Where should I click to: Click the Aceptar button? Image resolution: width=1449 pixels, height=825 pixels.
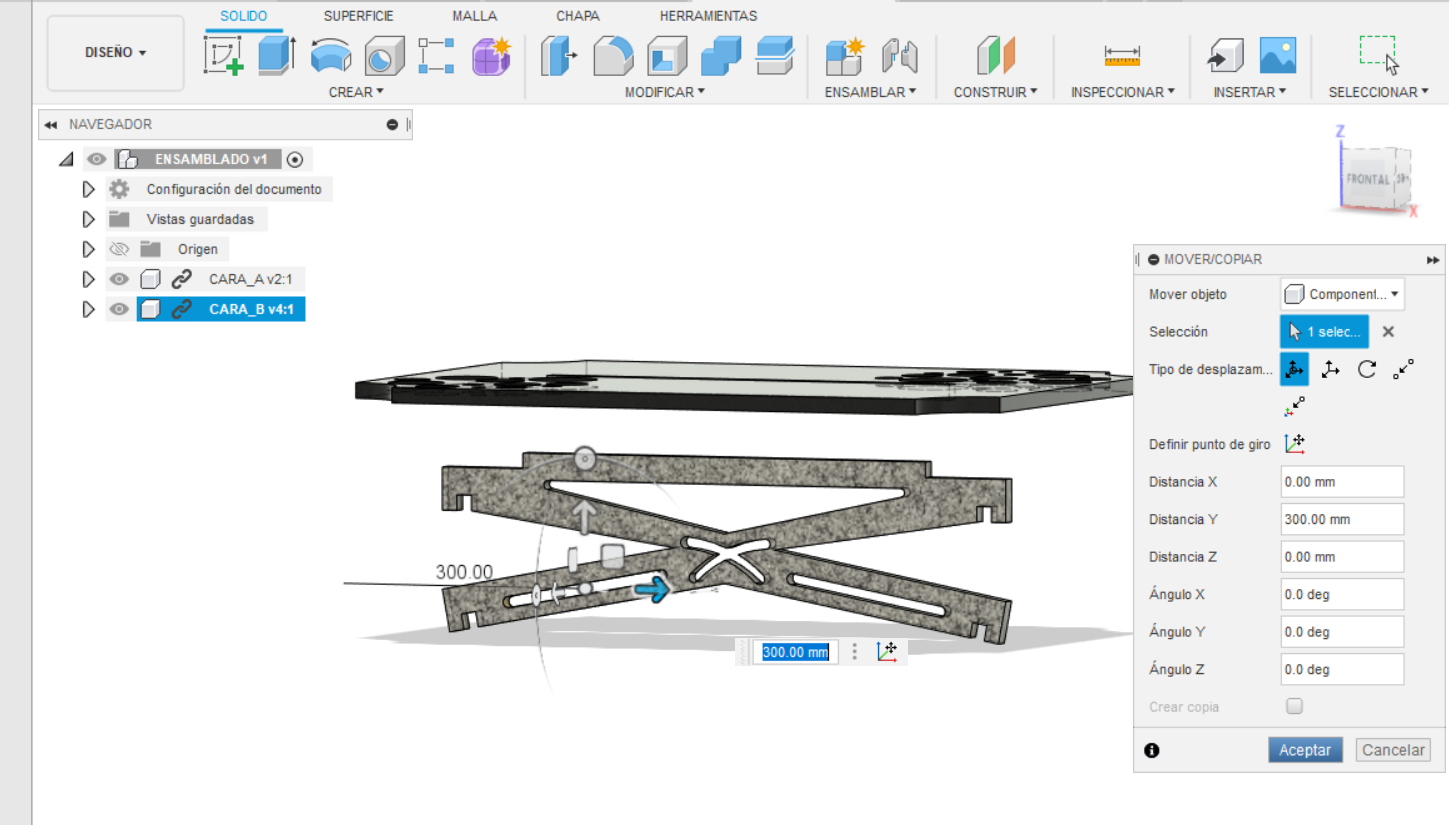click(x=1305, y=750)
